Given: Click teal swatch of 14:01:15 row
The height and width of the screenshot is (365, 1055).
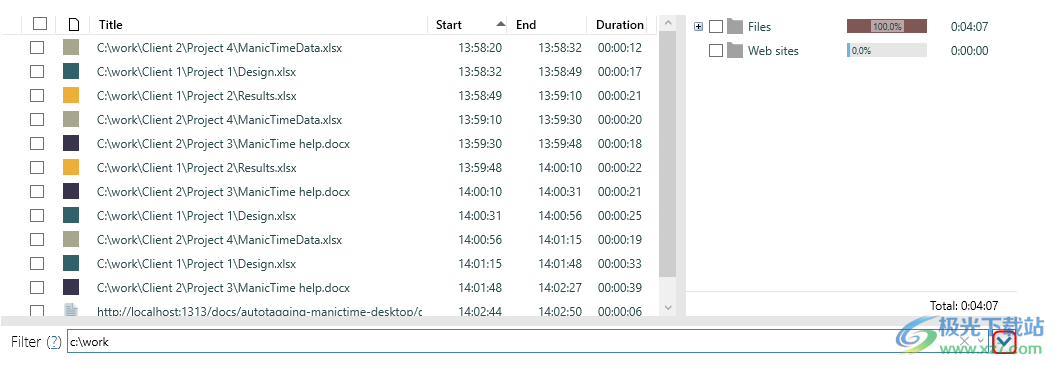Looking at the screenshot, I should pos(71,263).
